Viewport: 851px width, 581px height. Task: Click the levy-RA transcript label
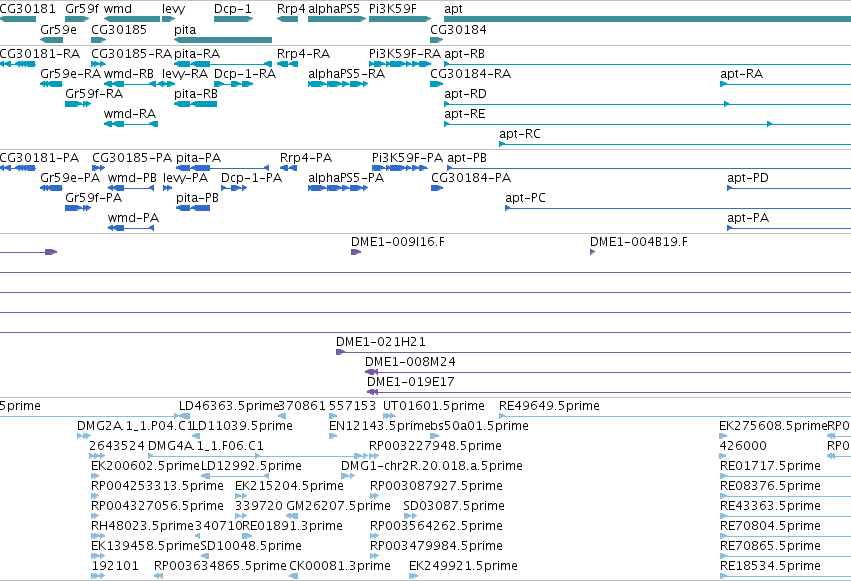[x=185, y=74]
